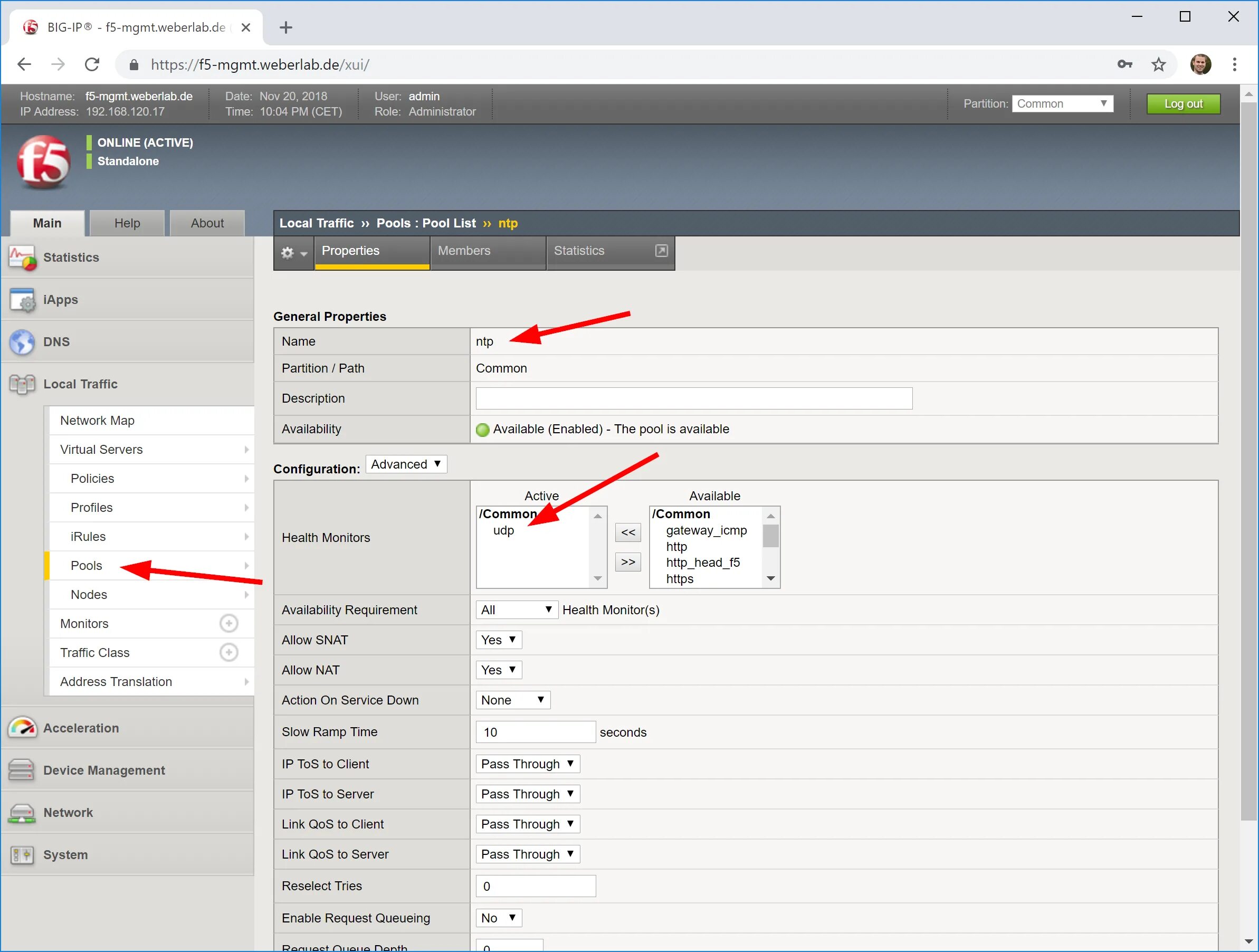Open the Acceleration section gauge icon
The width and height of the screenshot is (1259, 952).
22,728
